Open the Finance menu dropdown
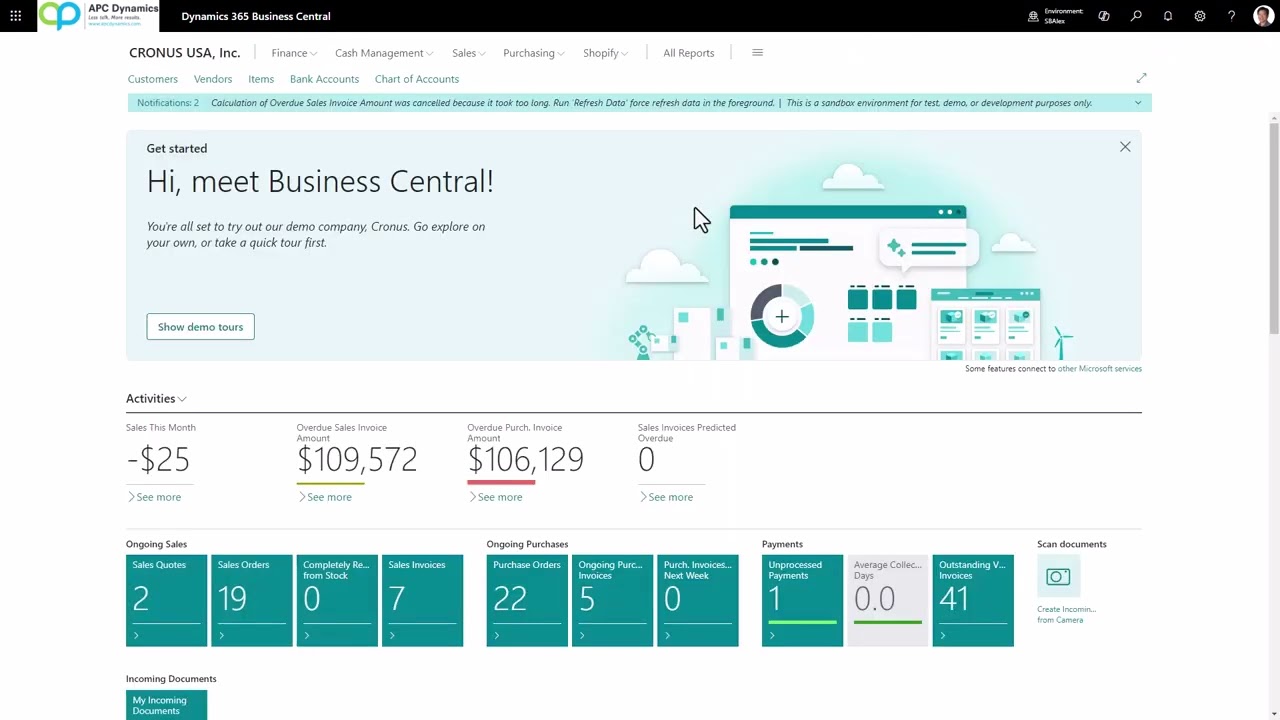1280x720 pixels. [294, 53]
